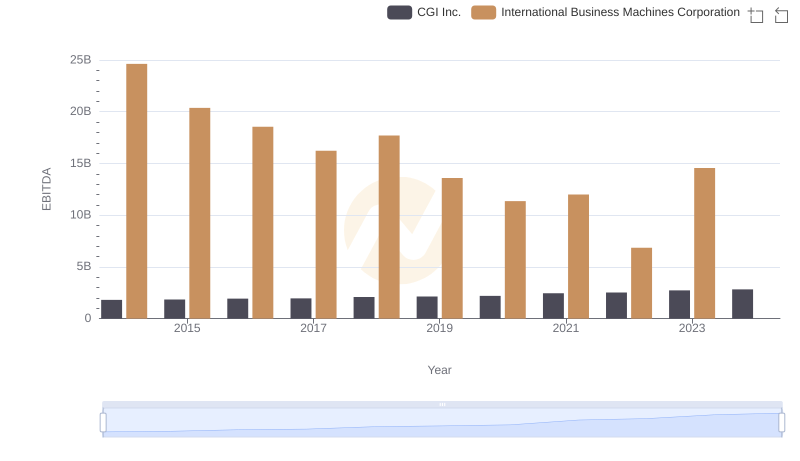This screenshot has width=800, height=461.
Task: Select the left handle of the range slider
Action: coord(103,423)
